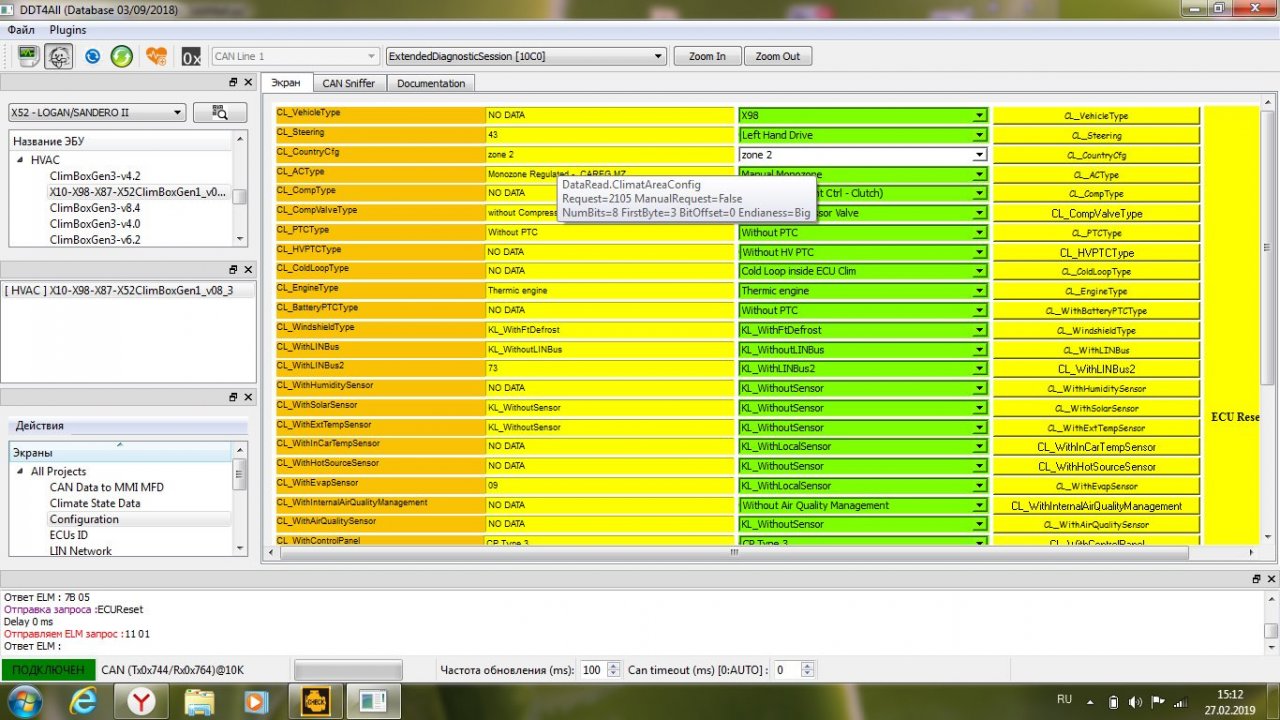Screen dimensions: 1280x720
Task: Click the blue refresh arrows icon
Action: [93, 56]
